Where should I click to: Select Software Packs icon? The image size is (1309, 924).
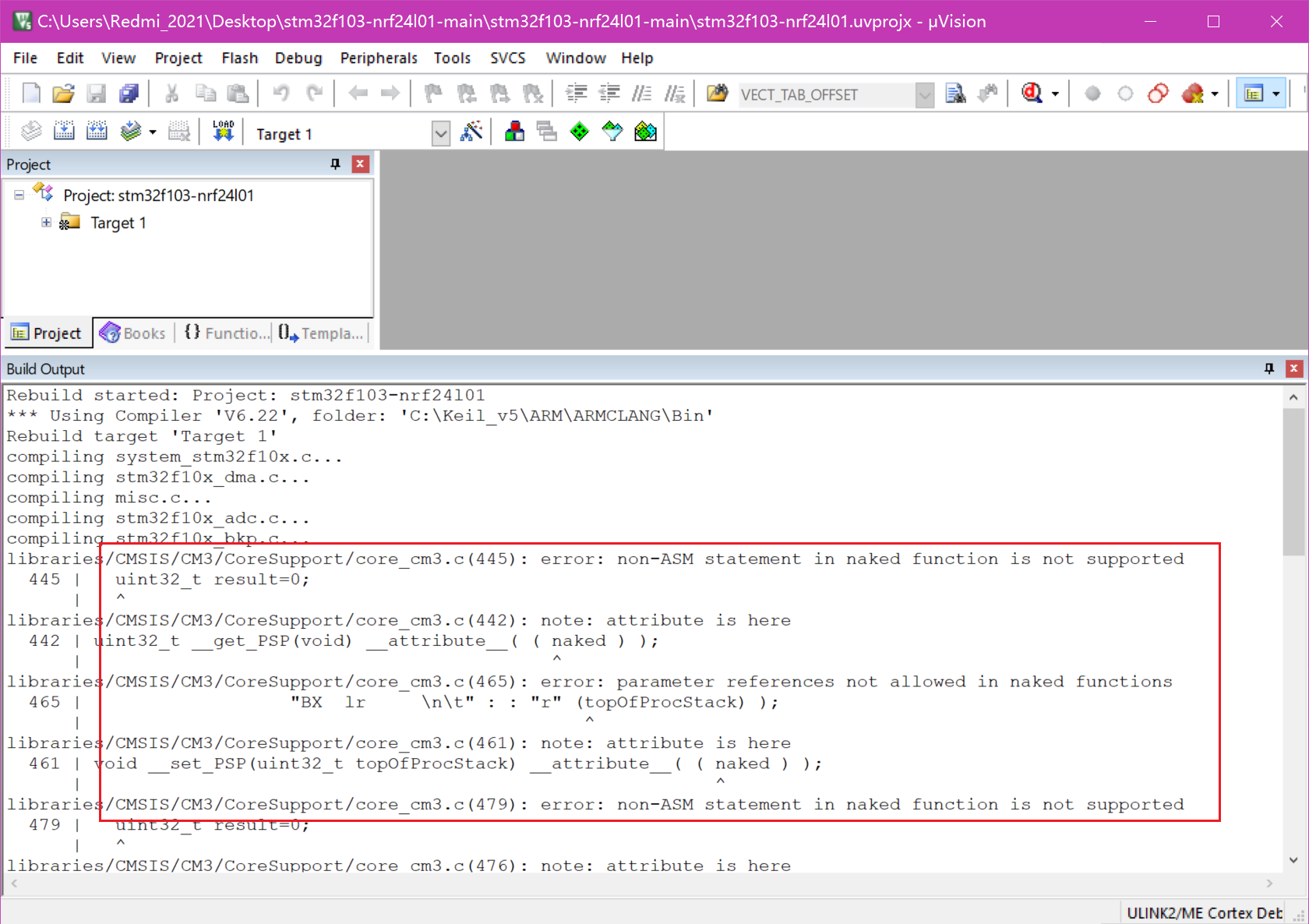click(x=612, y=131)
